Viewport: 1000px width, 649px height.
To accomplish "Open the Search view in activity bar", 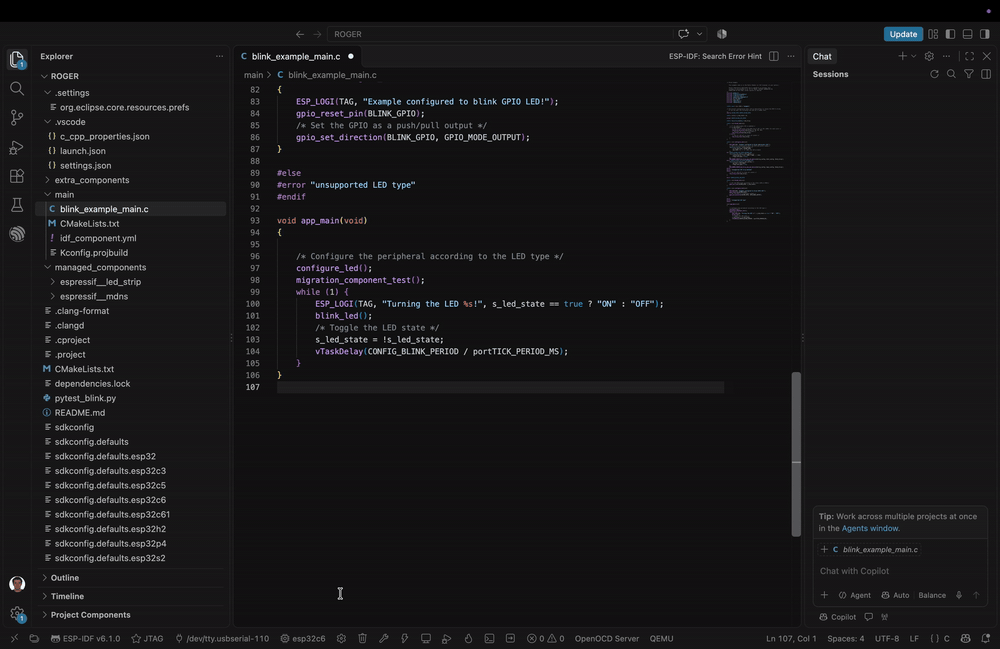I will tap(17, 89).
